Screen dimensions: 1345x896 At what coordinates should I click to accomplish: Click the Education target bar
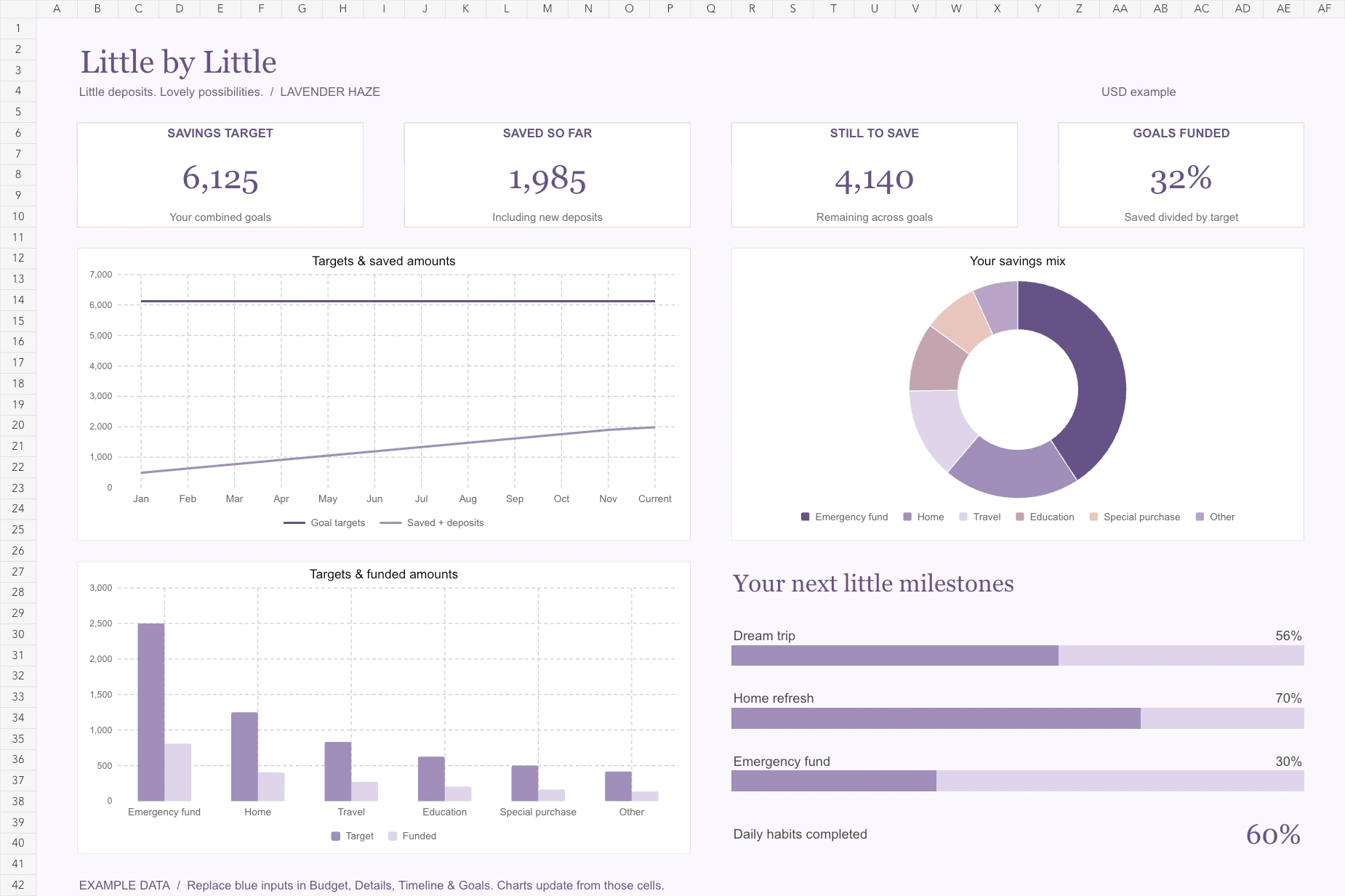pos(431,779)
